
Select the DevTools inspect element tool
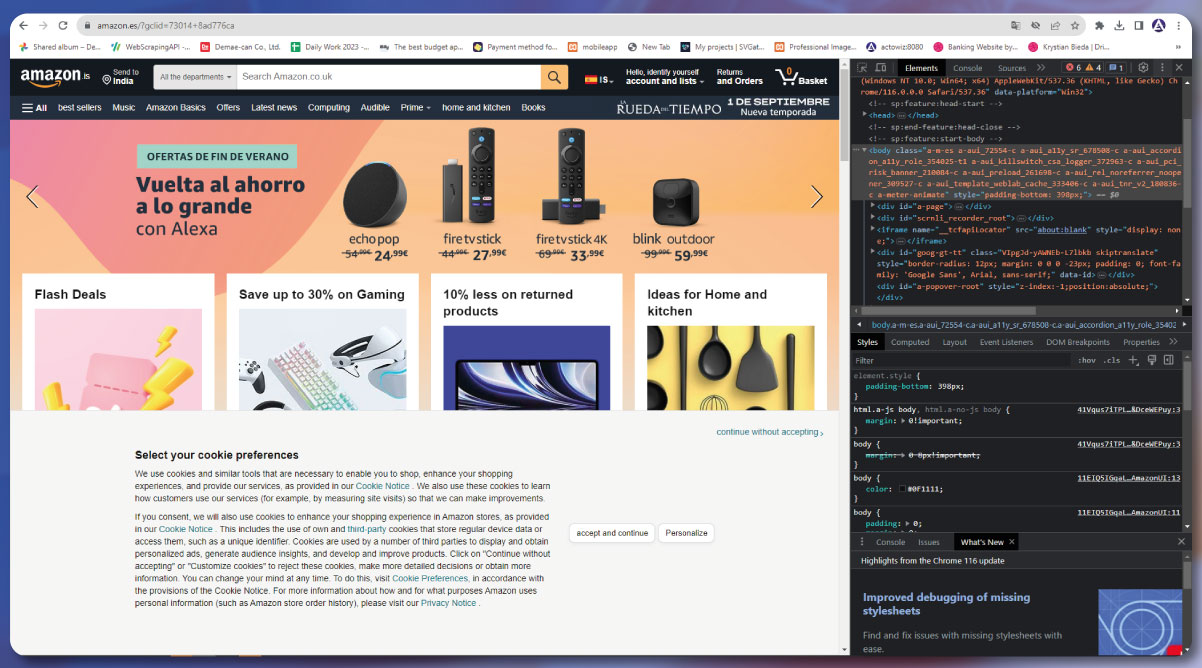pos(862,68)
